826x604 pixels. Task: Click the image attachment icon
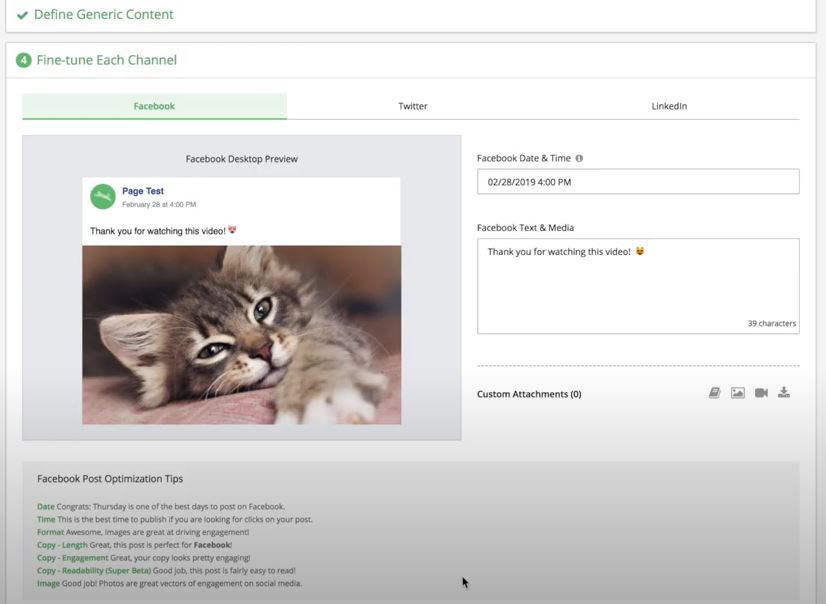tap(738, 393)
